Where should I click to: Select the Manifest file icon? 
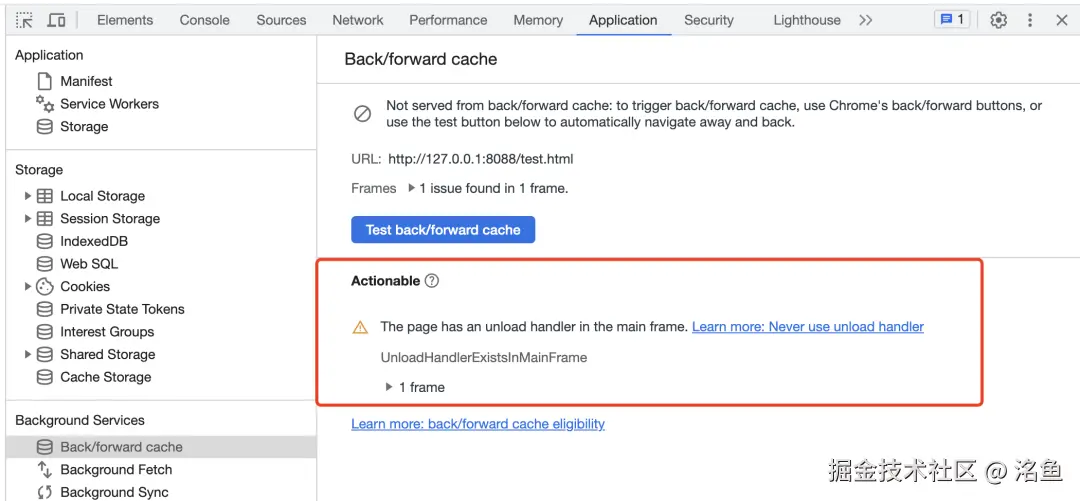pos(45,81)
